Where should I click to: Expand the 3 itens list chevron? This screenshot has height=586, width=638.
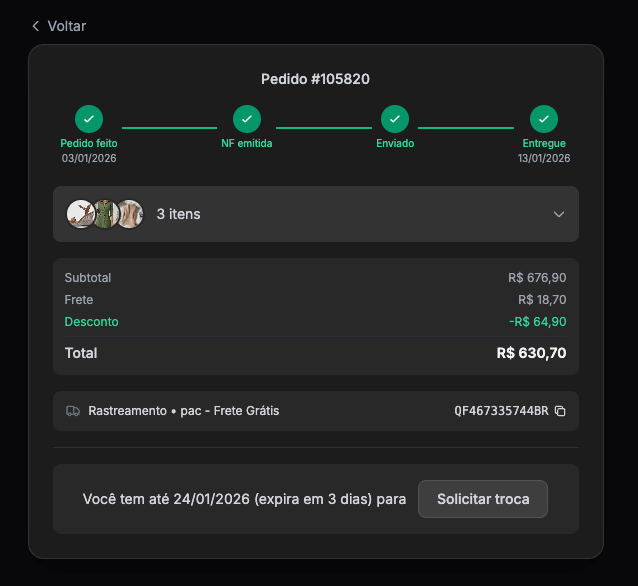pyautogui.click(x=559, y=214)
